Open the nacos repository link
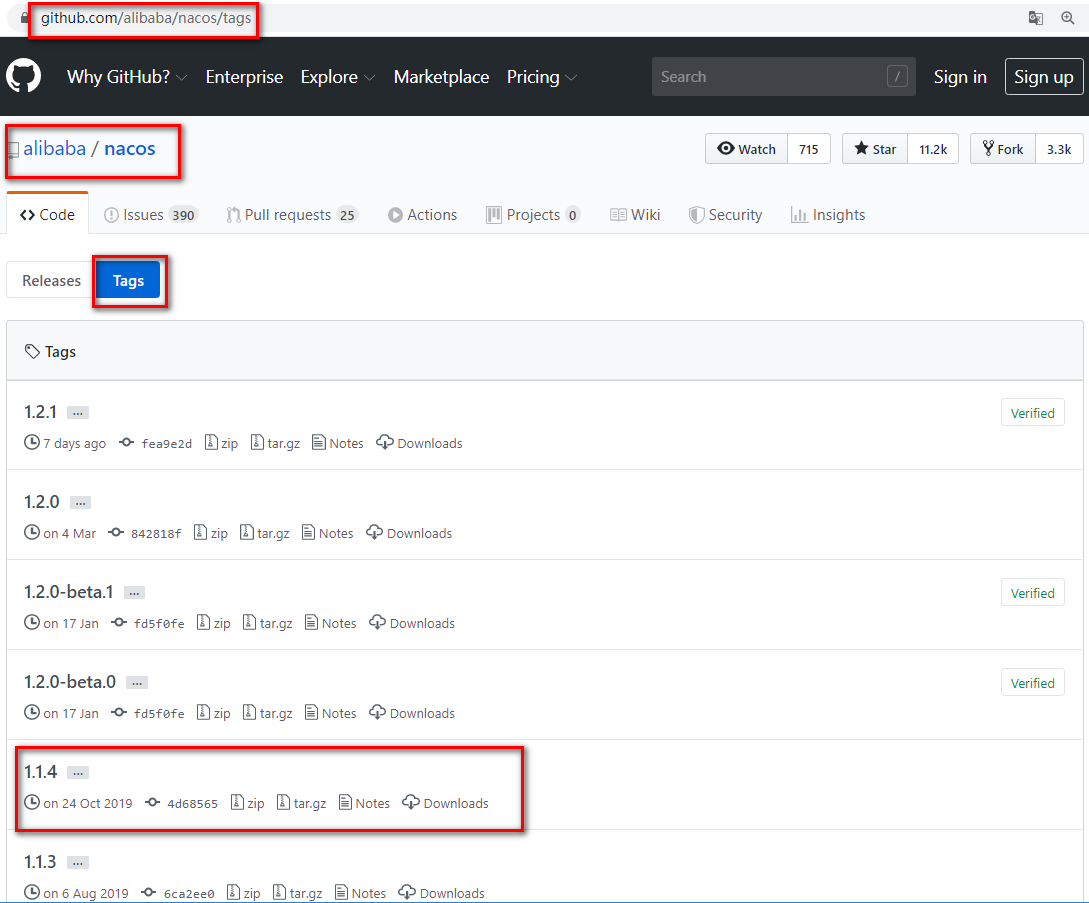 pos(130,149)
